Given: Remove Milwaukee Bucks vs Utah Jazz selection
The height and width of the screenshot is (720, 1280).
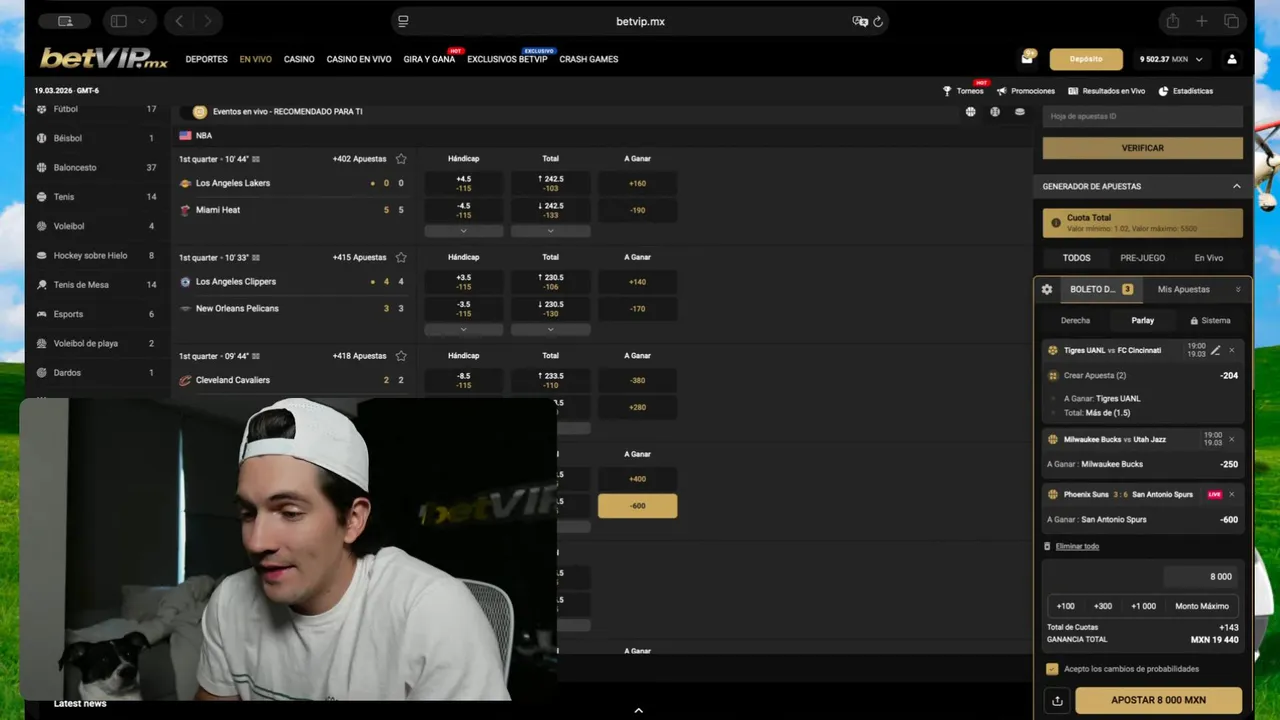Looking at the screenshot, I should [1231, 439].
